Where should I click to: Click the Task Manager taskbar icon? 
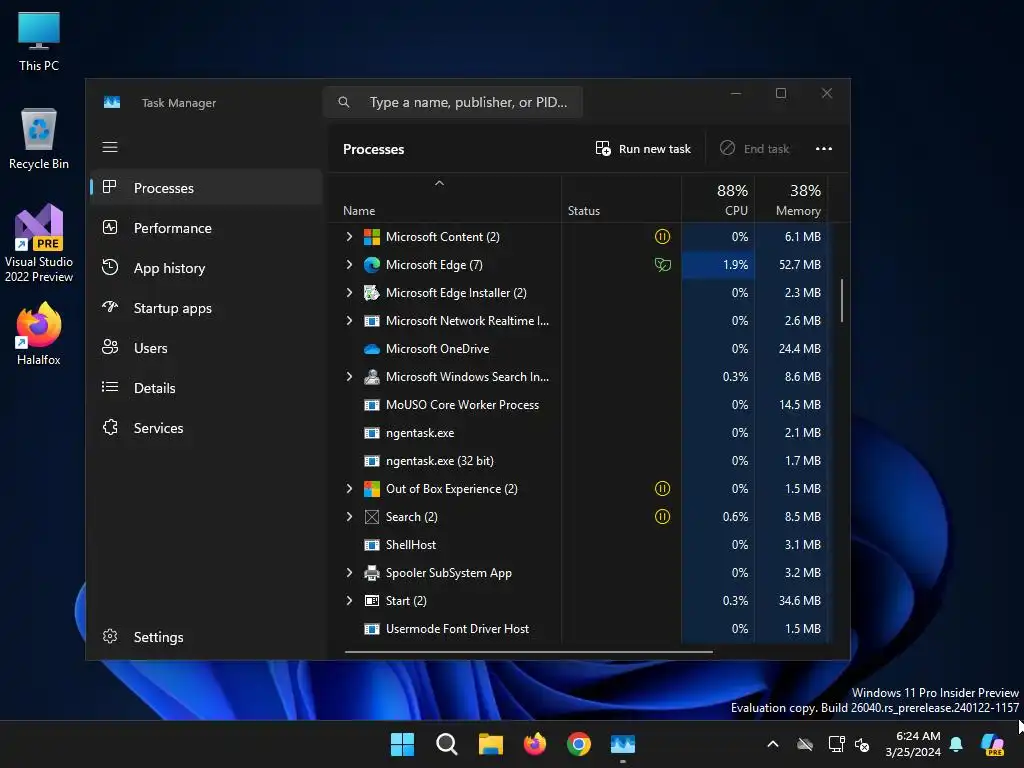point(623,744)
